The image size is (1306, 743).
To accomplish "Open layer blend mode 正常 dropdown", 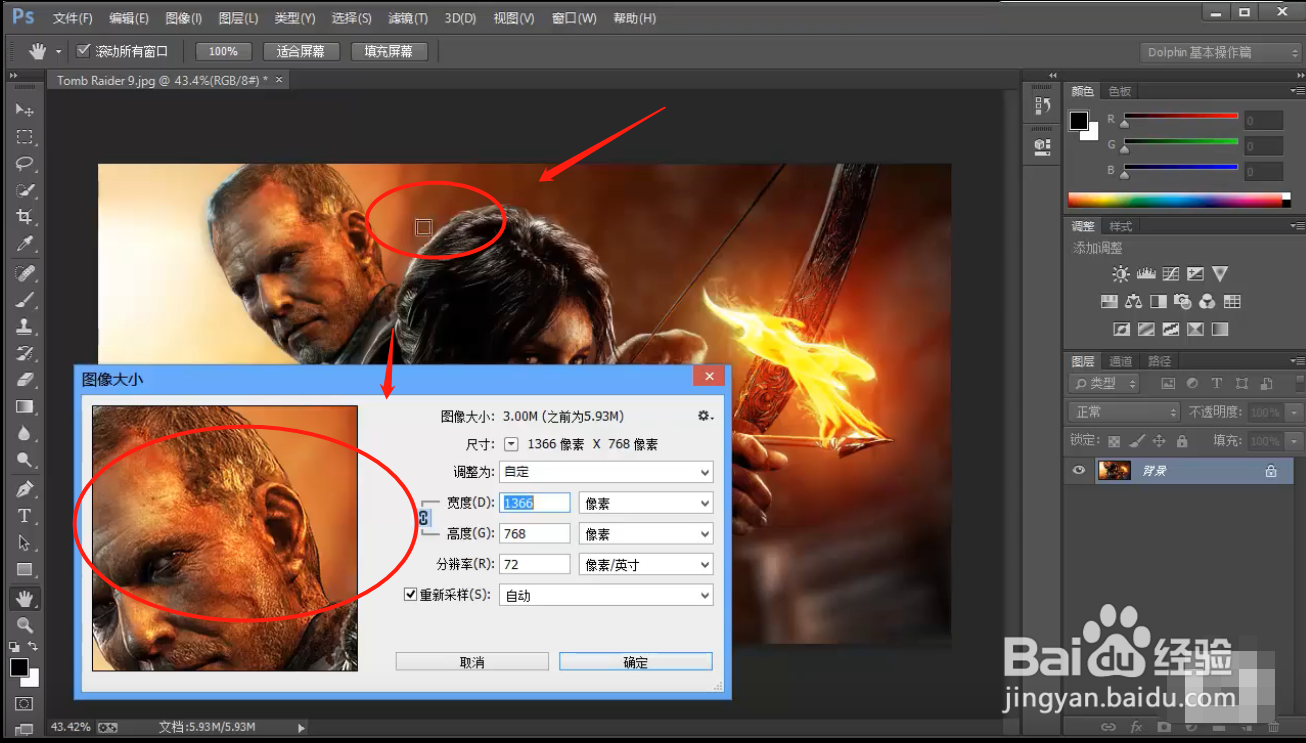I will tap(1124, 412).
